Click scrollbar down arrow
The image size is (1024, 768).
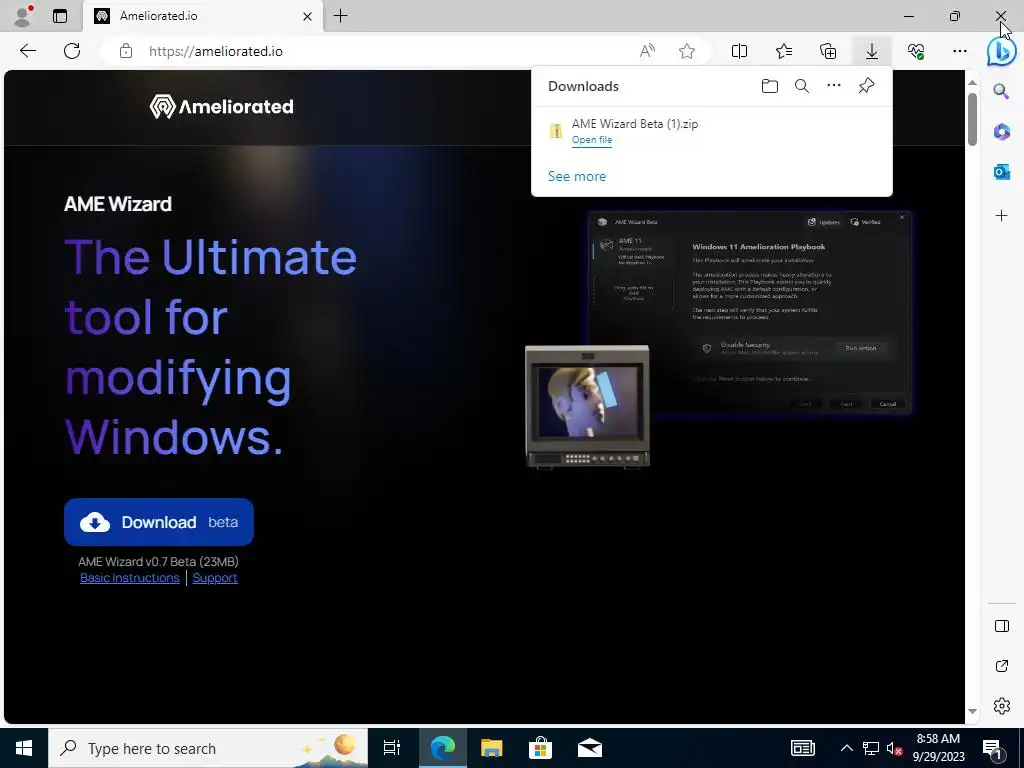[972, 711]
